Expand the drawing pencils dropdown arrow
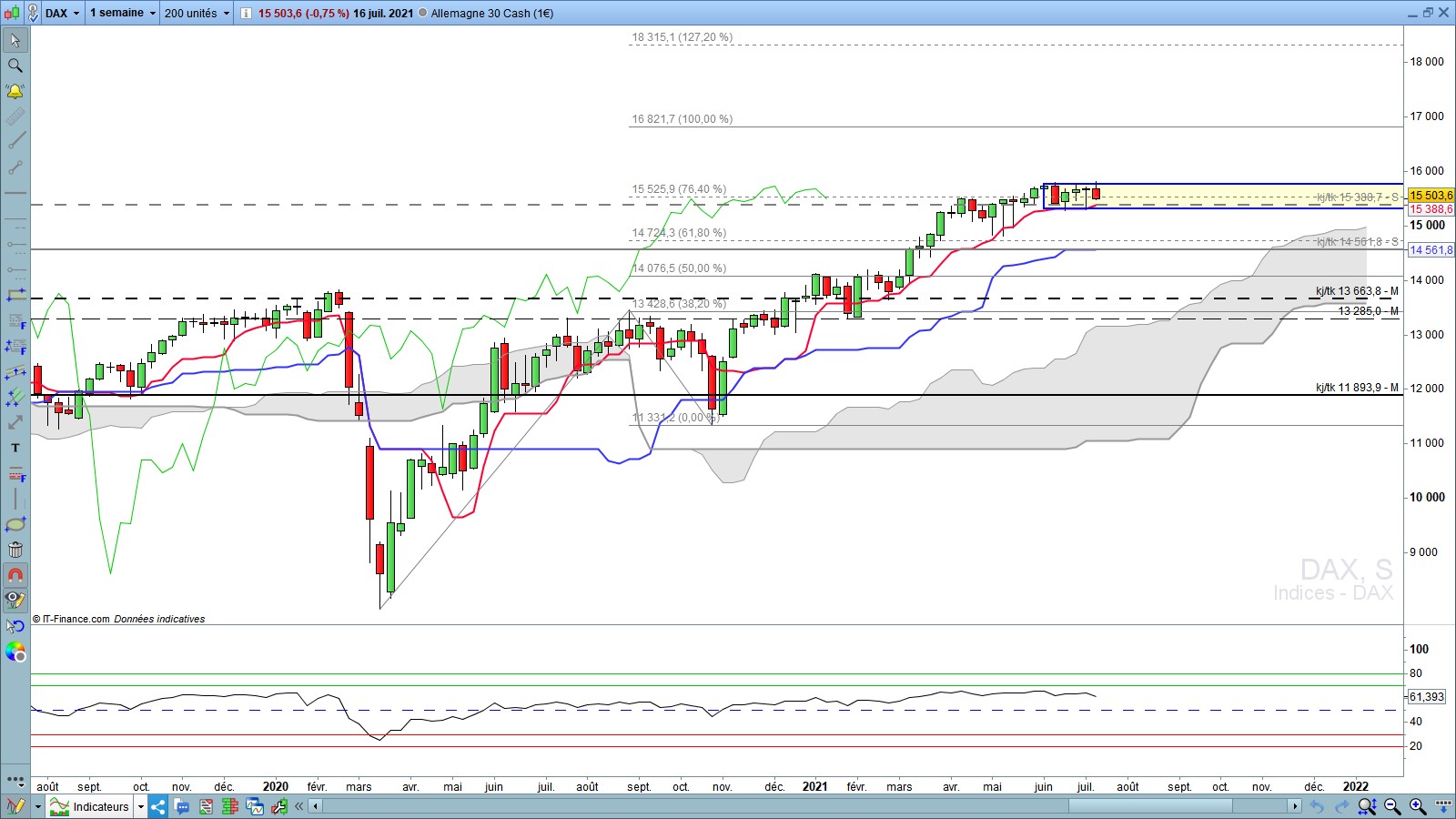 tap(37, 807)
